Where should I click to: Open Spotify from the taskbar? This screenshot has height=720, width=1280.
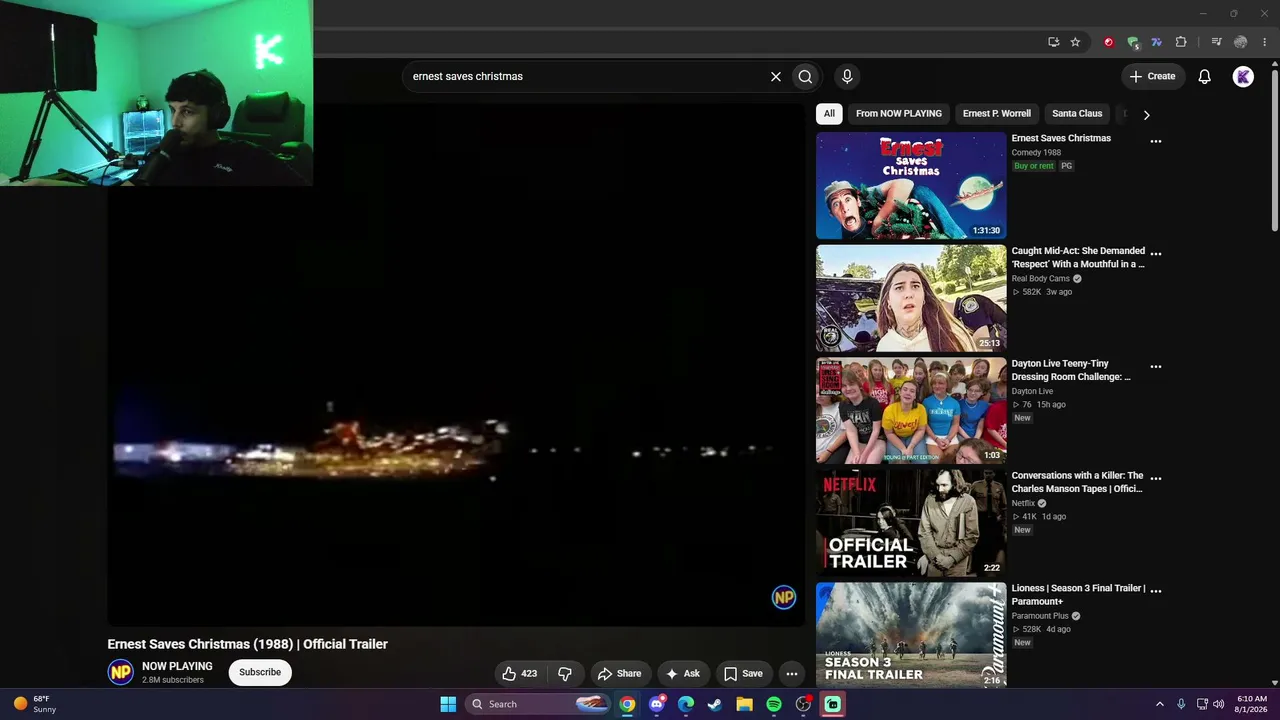coord(774,704)
